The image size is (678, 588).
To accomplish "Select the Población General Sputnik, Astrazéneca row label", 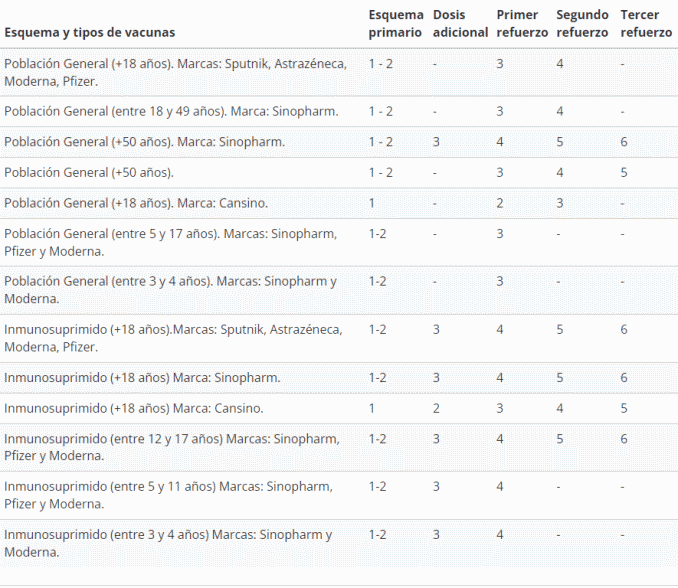I will tap(175, 72).
